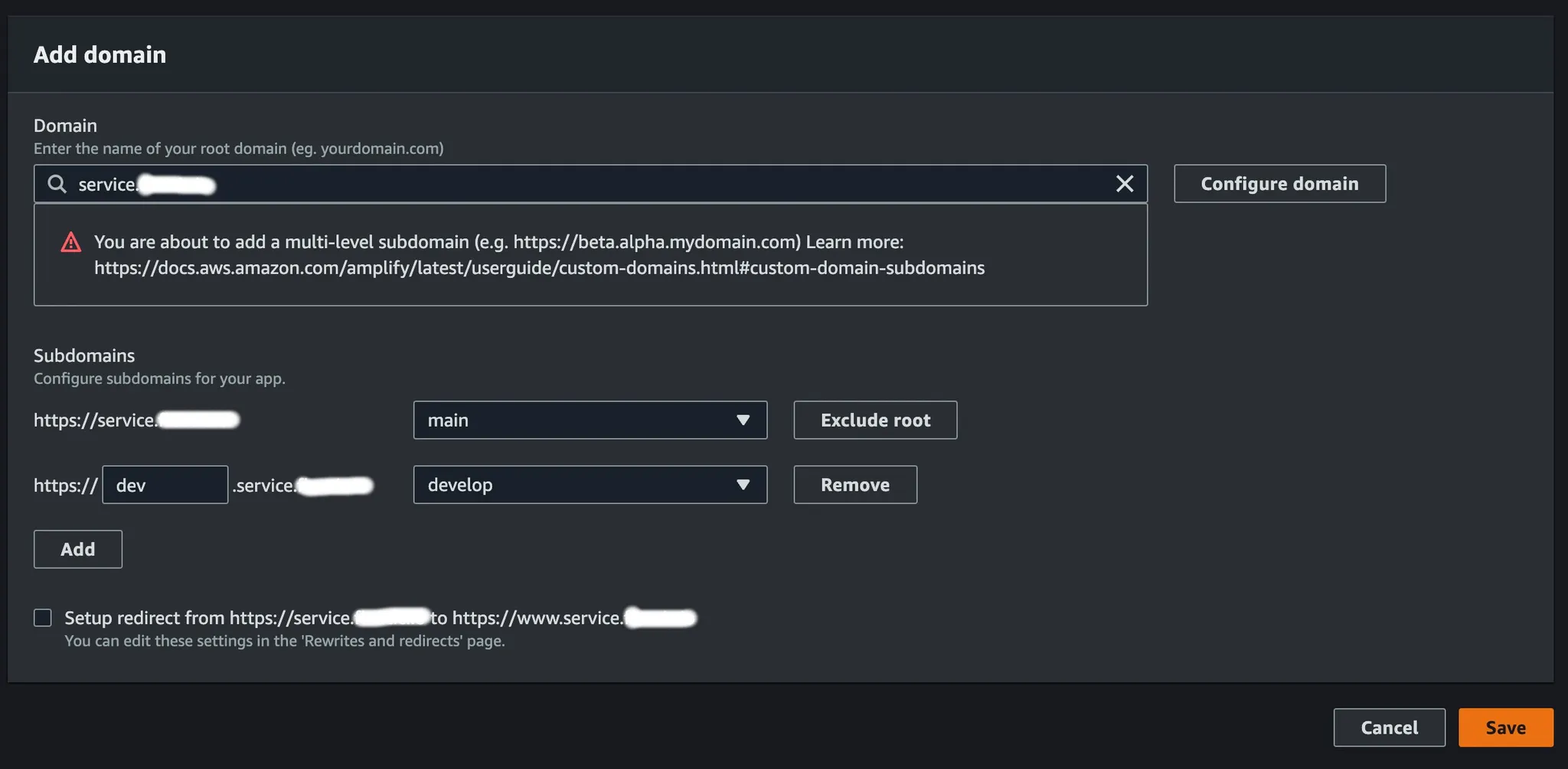Click the Rewrites and redirects hint text
Screen dimensions: 1568x769
pos(284,641)
